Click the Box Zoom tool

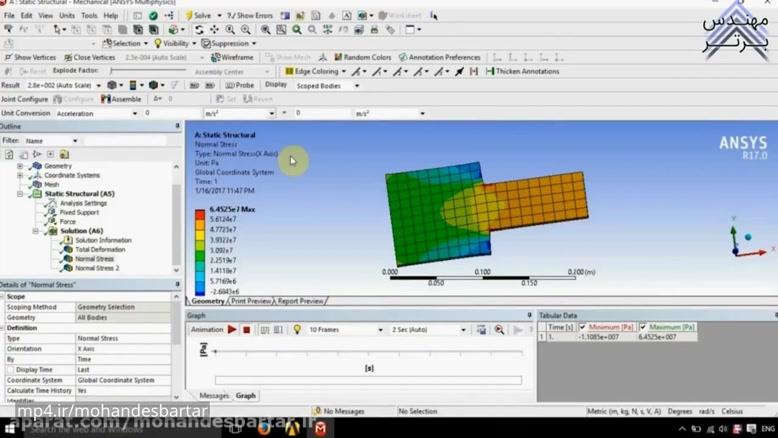pyautogui.click(x=246, y=30)
